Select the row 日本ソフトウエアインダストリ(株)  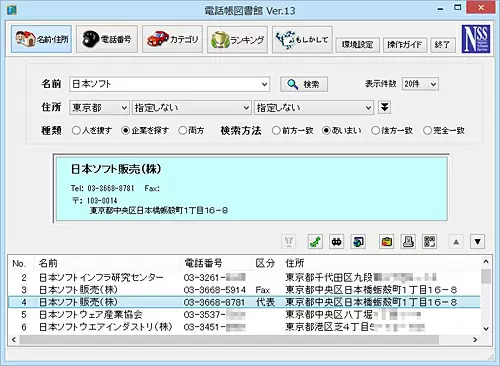pyautogui.click(x=244, y=327)
